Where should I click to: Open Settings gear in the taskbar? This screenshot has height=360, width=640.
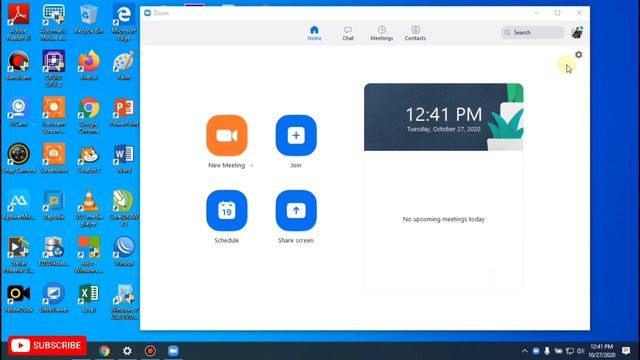(127, 351)
